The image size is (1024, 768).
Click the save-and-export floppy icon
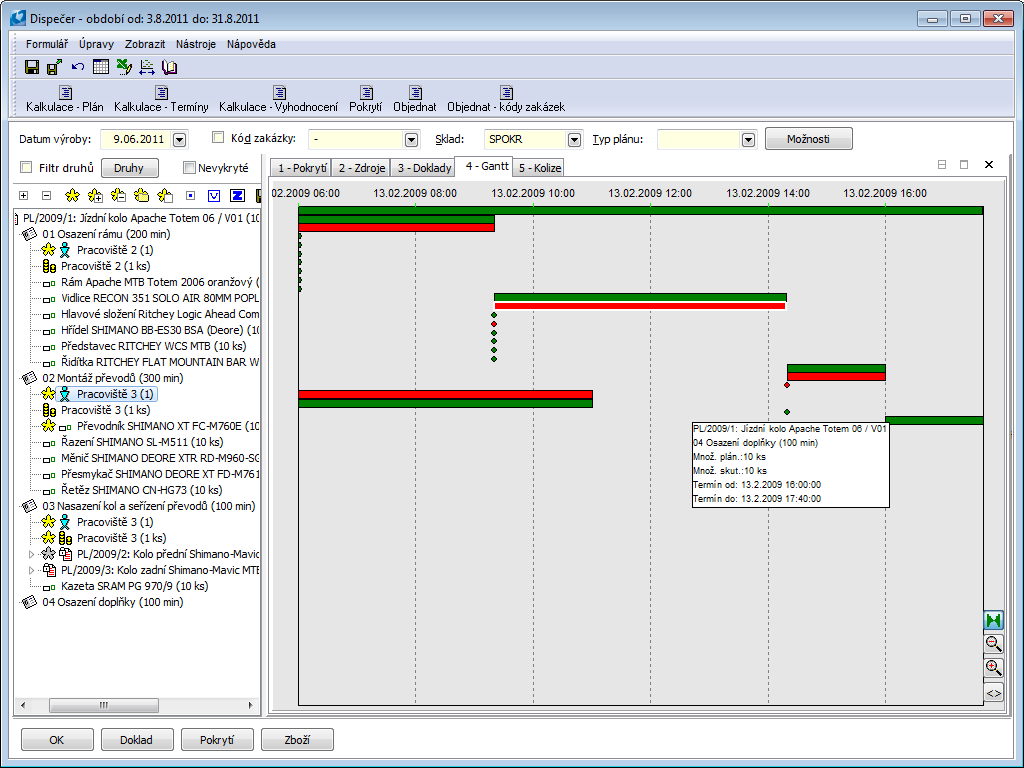(x=54, y=67)
